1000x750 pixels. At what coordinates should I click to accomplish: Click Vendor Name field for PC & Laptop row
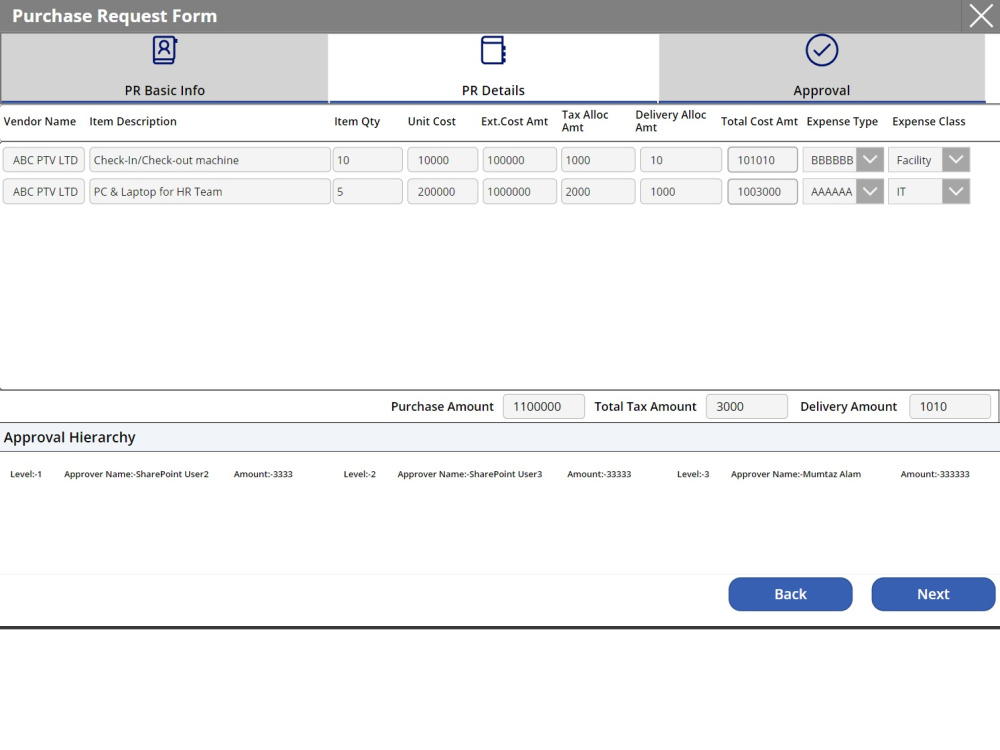click(x=44, y=191)
